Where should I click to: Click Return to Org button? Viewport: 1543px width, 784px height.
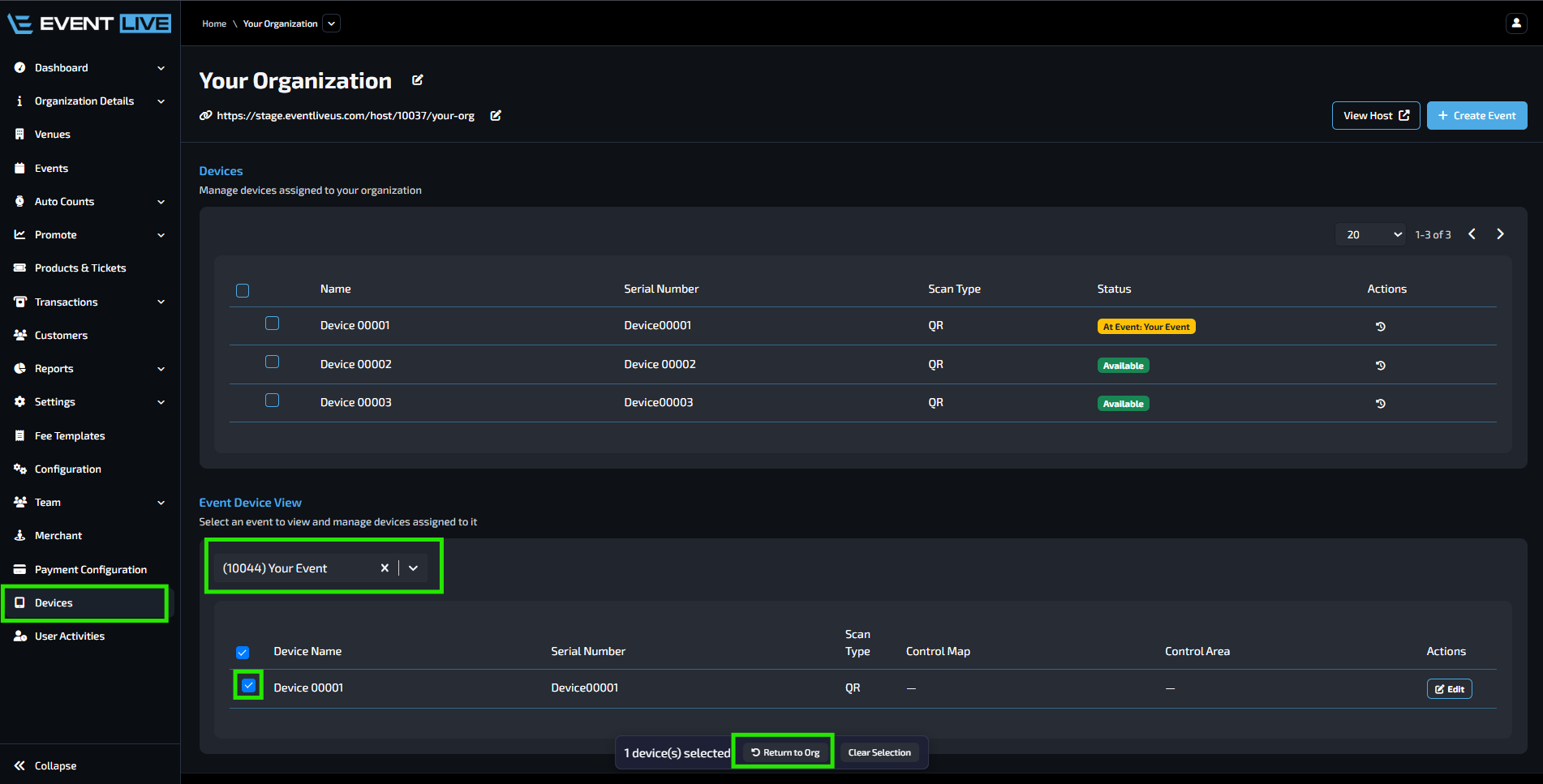[784, 752]
